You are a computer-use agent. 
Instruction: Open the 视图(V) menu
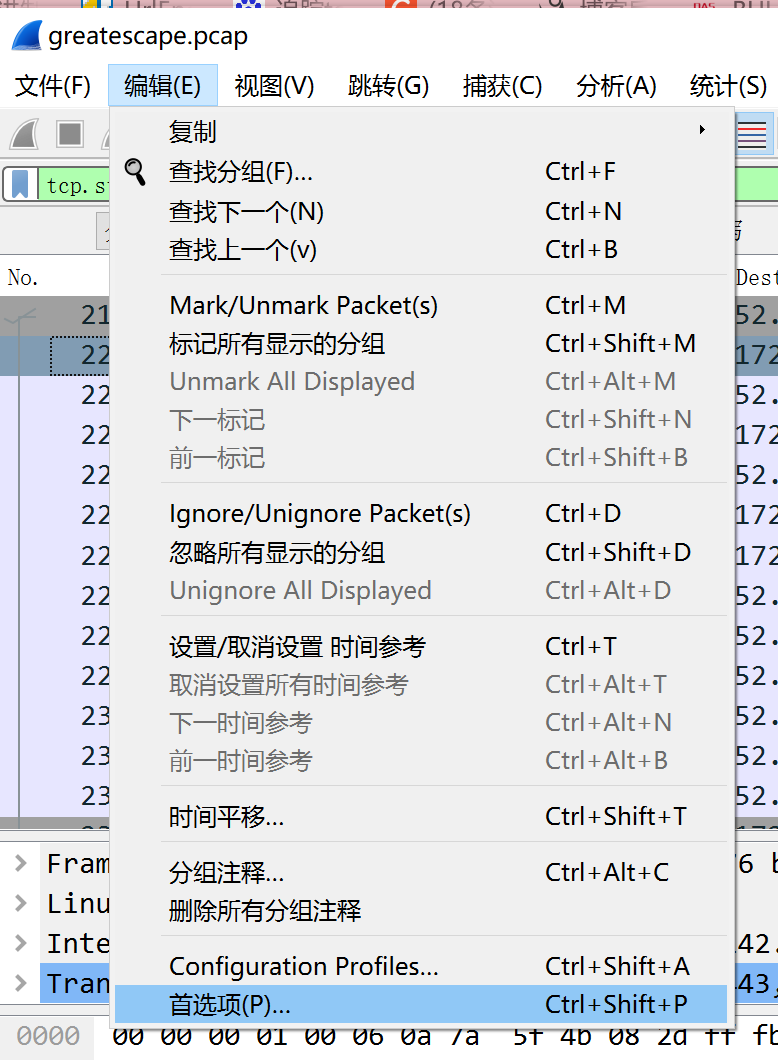tap(274, 86)
